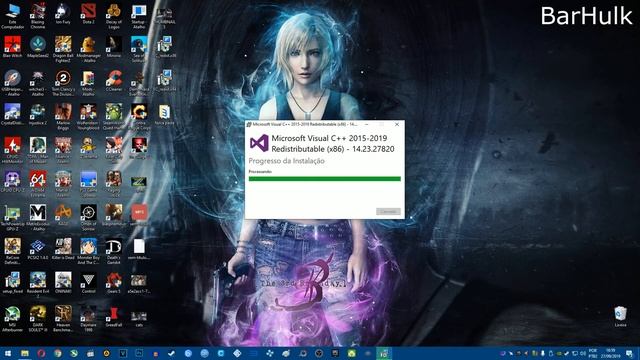This screenshot has width=640, height=360.
Task: Open the PCSX2 1.4.0 shortcut
Action: [38, 249]
